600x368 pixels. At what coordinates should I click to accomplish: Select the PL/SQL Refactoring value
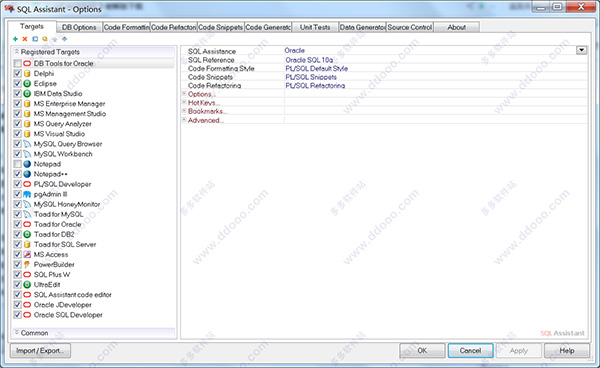click(315, 86)
